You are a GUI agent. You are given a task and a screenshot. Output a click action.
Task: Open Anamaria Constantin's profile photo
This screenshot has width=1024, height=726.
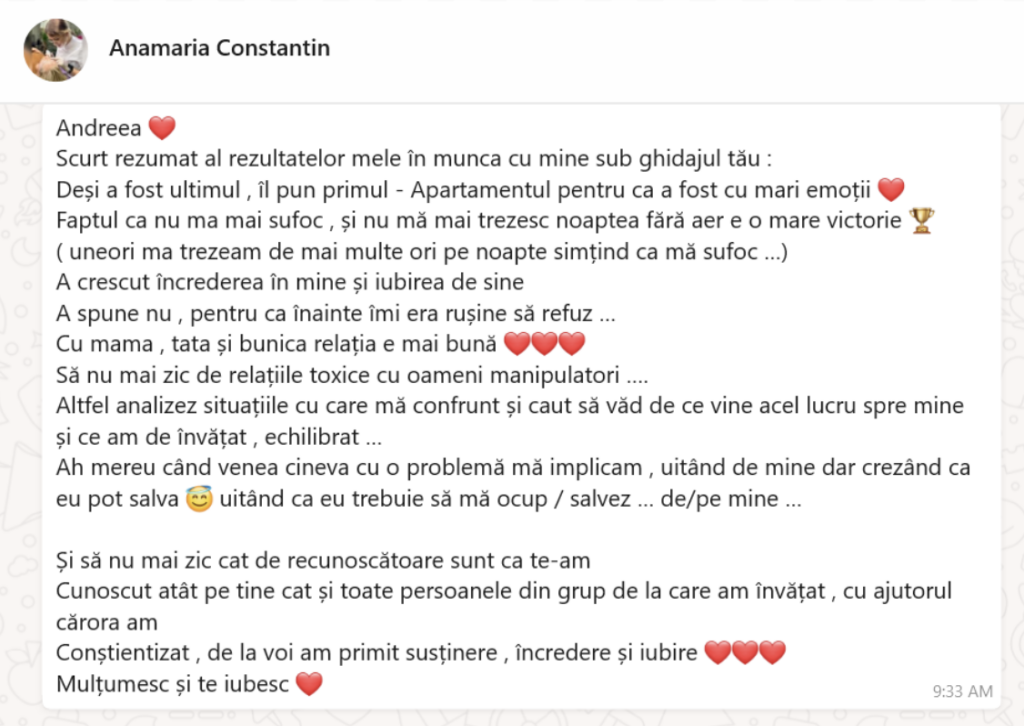tap(56, 49)
